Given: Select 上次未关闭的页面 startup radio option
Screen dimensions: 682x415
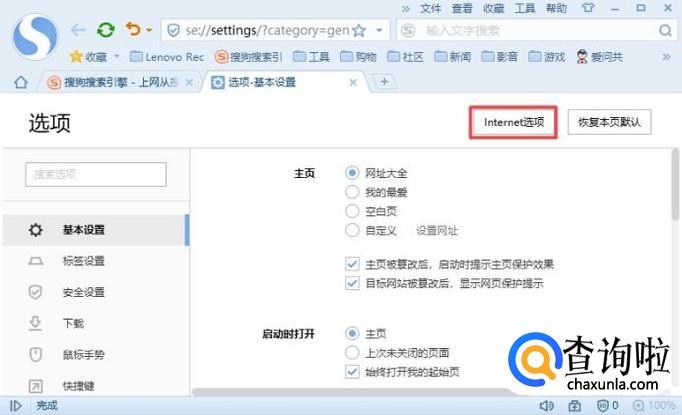Looking at the screenshot, I should (352, 352).
